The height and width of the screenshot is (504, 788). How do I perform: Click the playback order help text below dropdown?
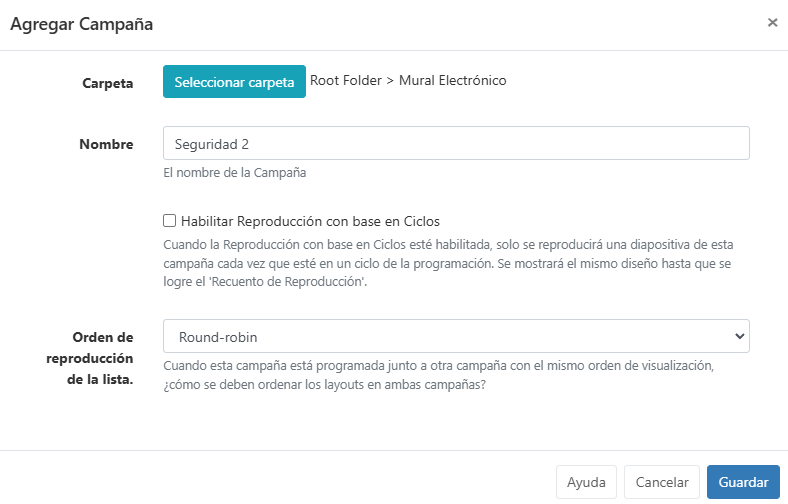[438, 375]
